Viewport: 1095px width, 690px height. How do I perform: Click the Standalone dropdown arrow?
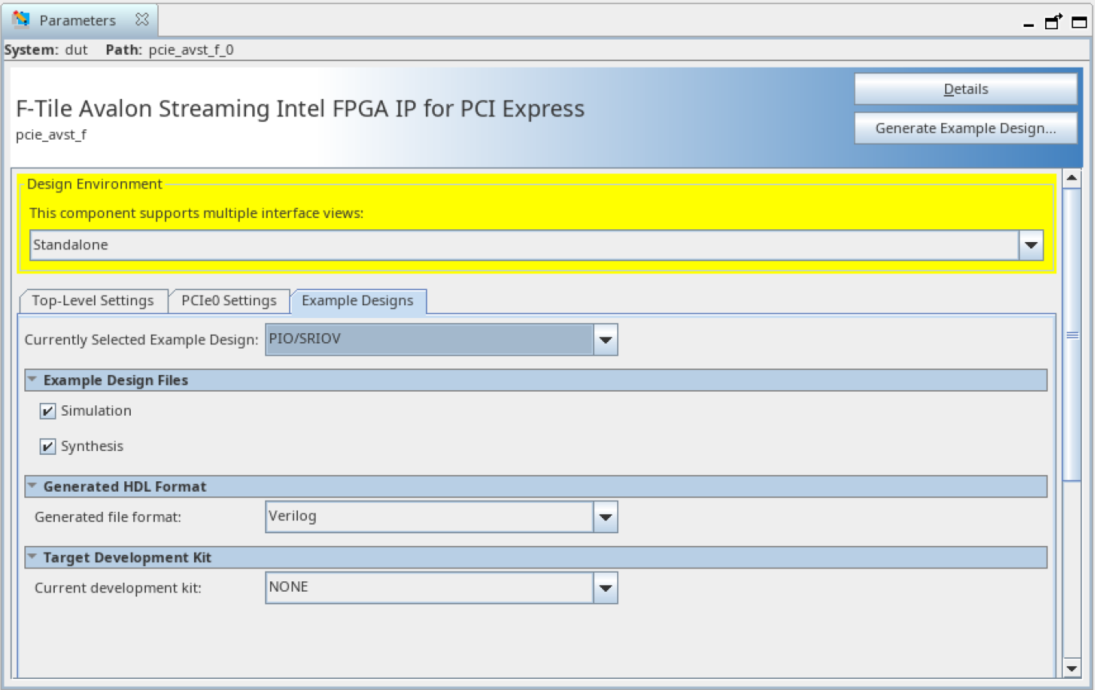point(1031,245)
